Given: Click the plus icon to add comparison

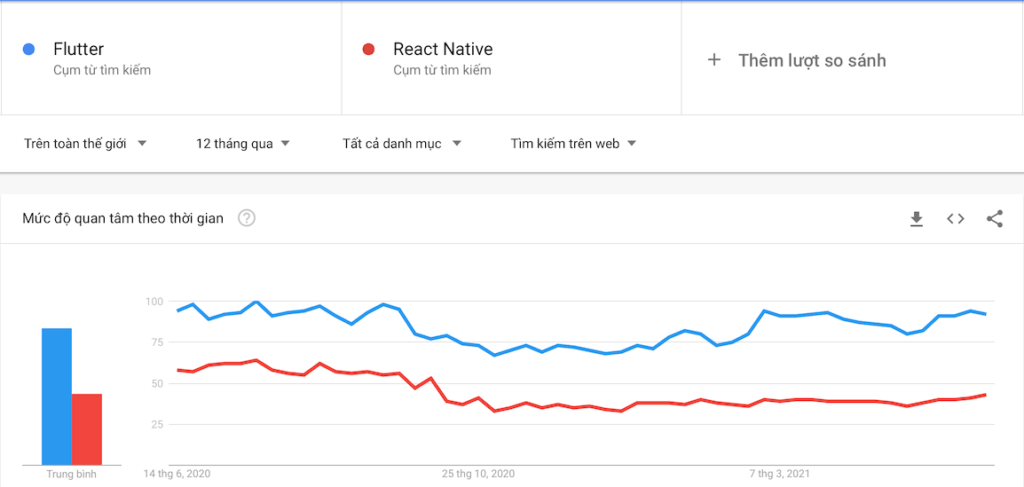Looking at the screenshot, I should coord(714,60).
